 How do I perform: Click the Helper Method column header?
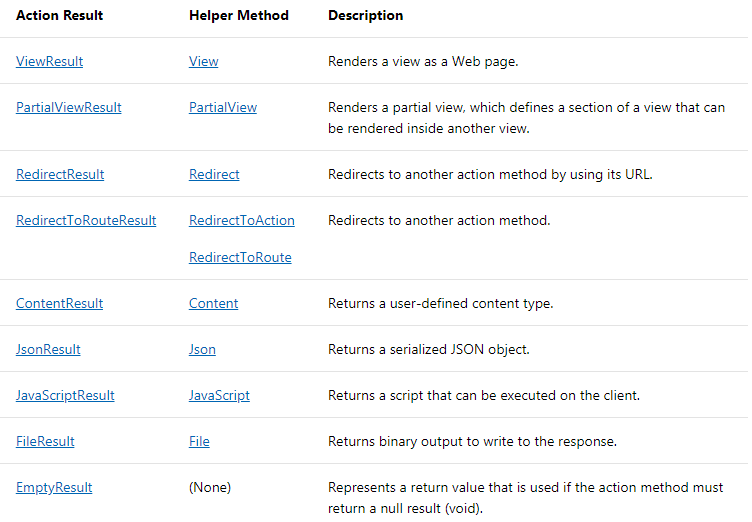(239, 16)
